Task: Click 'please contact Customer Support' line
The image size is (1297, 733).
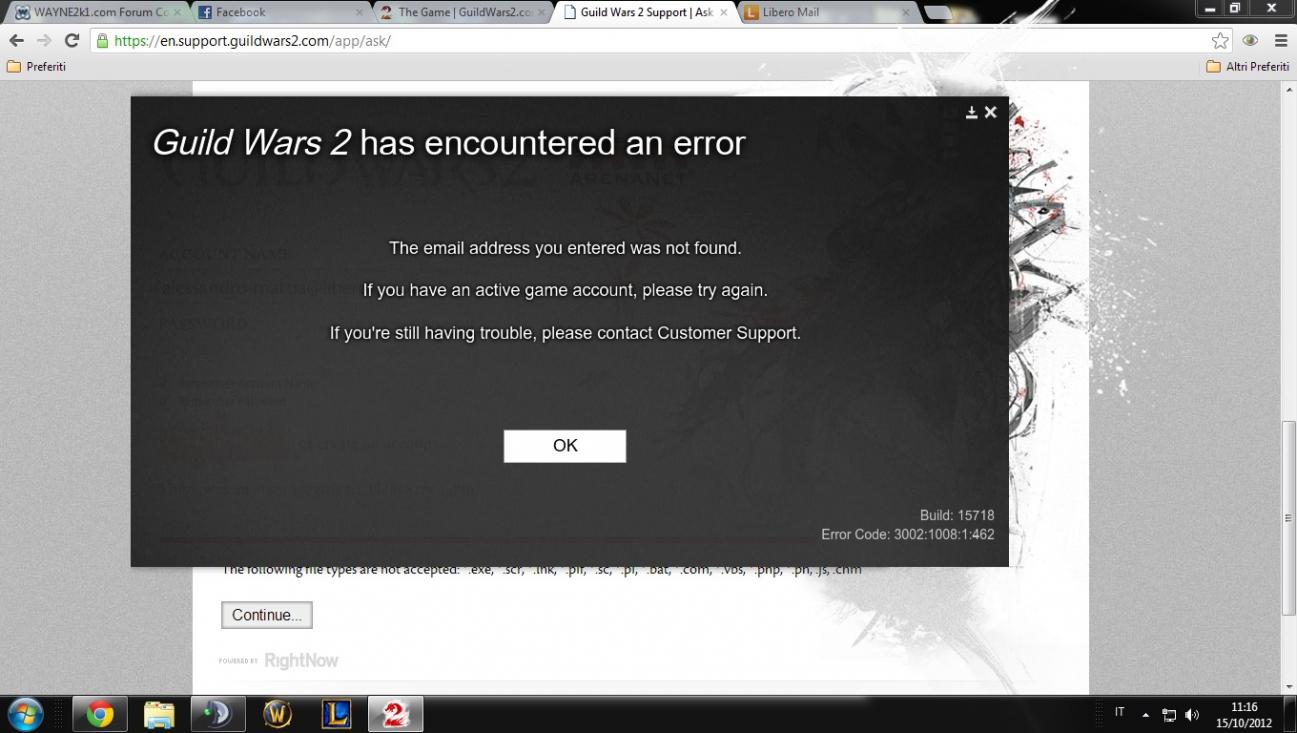Action: click(x=565, y=333)
